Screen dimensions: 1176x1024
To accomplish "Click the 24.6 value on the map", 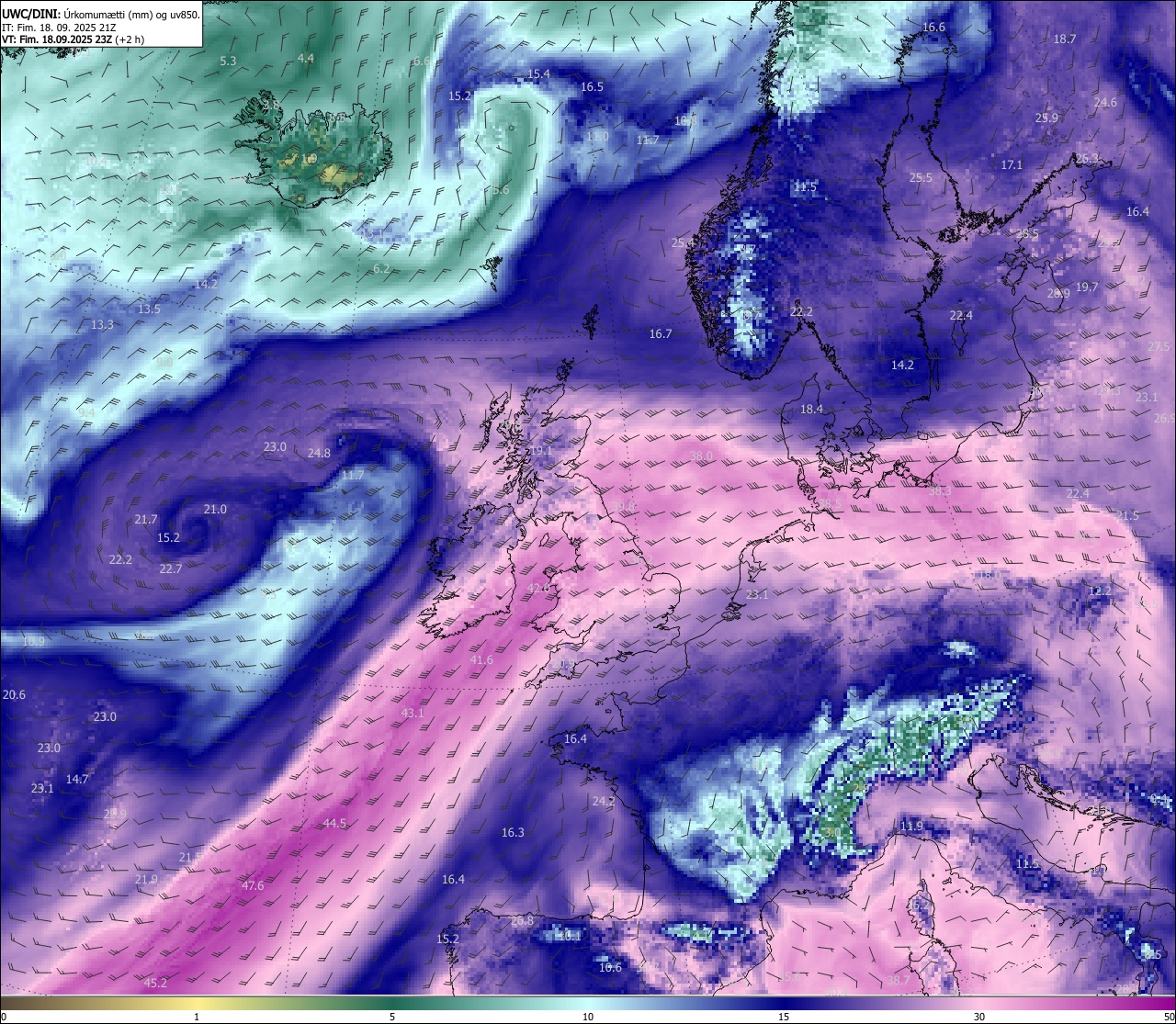I will (1106, 102).
